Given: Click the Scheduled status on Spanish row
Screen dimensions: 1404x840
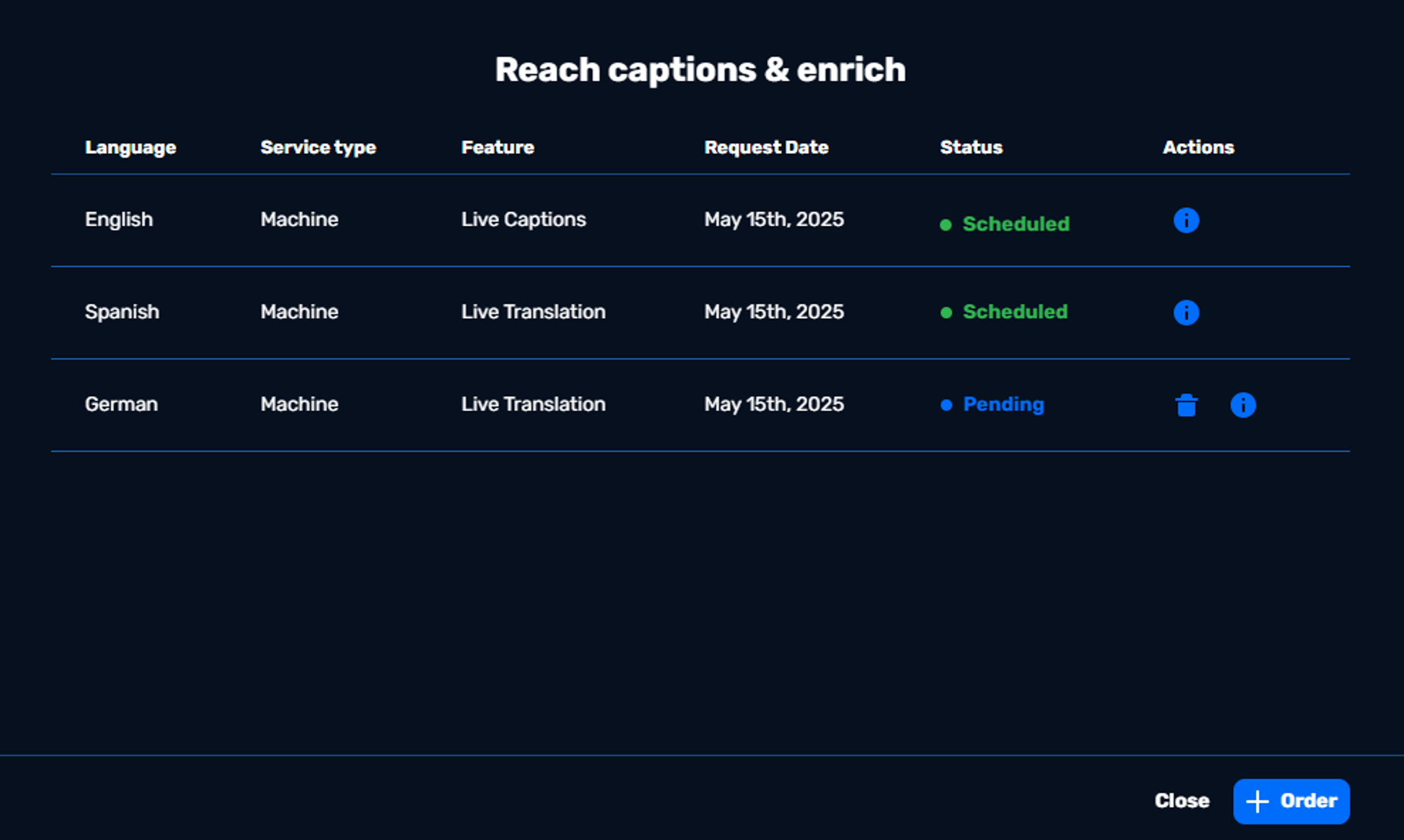Looking at the screenshot, I should coord(1015,312).
